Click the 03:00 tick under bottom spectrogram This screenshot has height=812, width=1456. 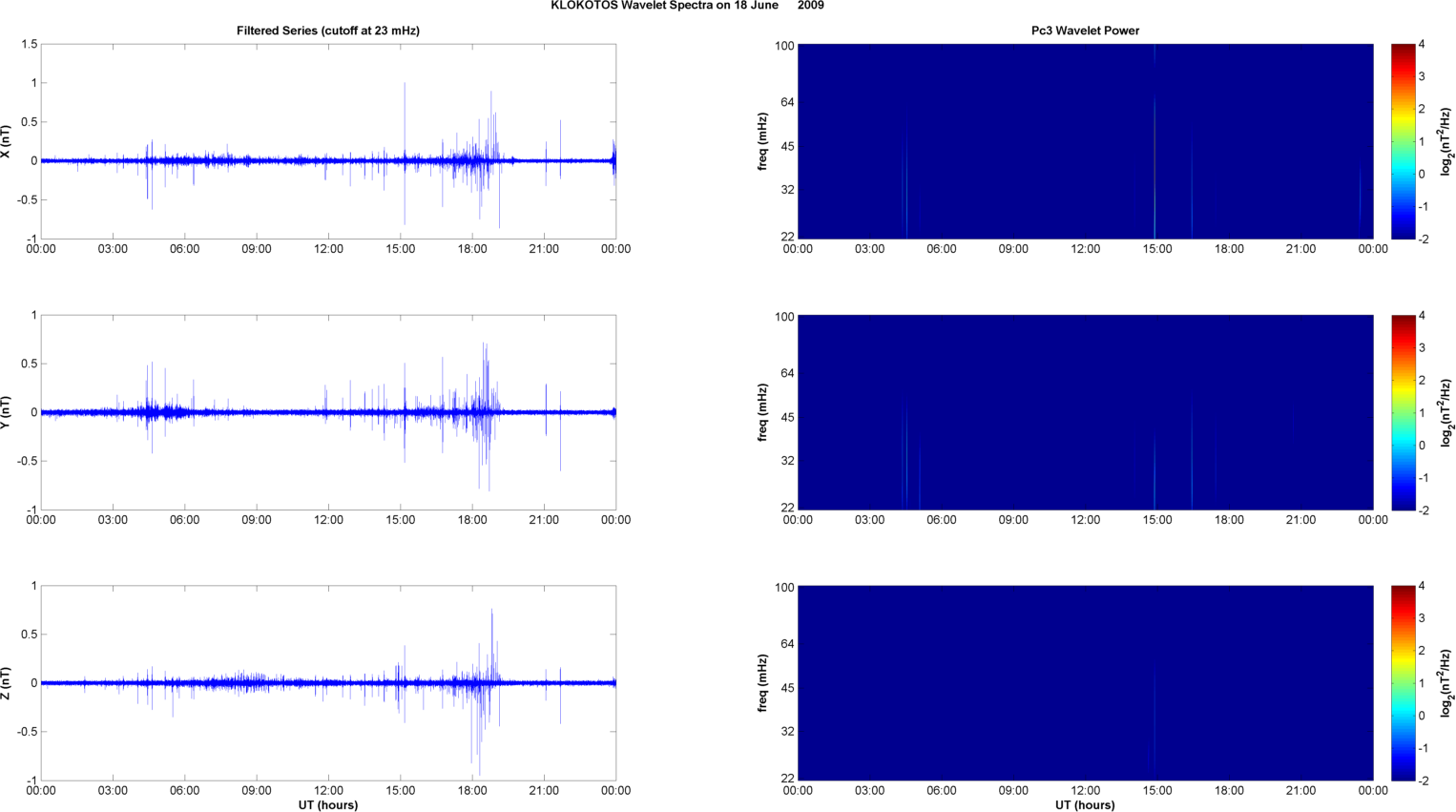869,790
